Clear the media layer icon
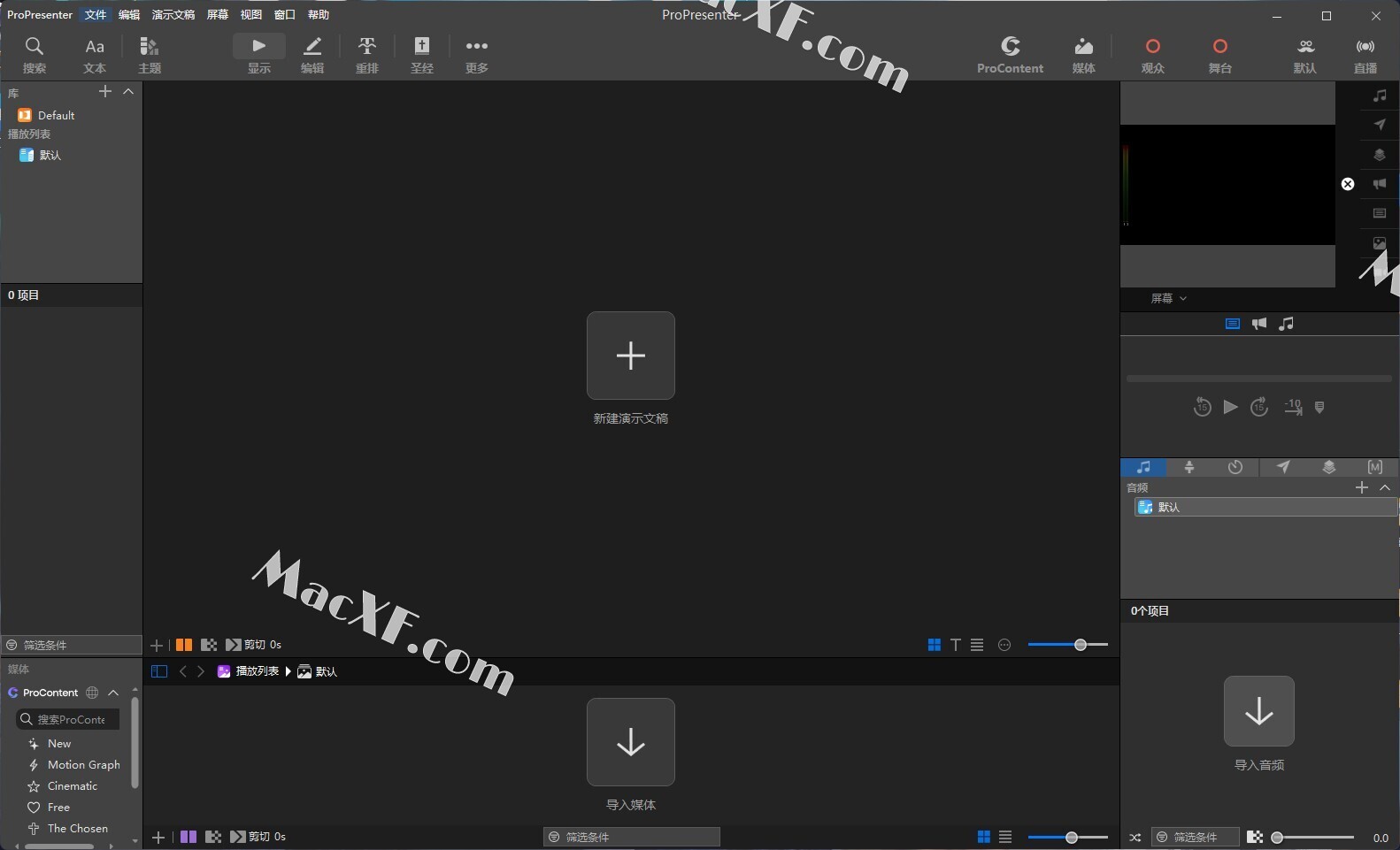This screenshot has height=850, width=1400. [x=1380, y=242]
